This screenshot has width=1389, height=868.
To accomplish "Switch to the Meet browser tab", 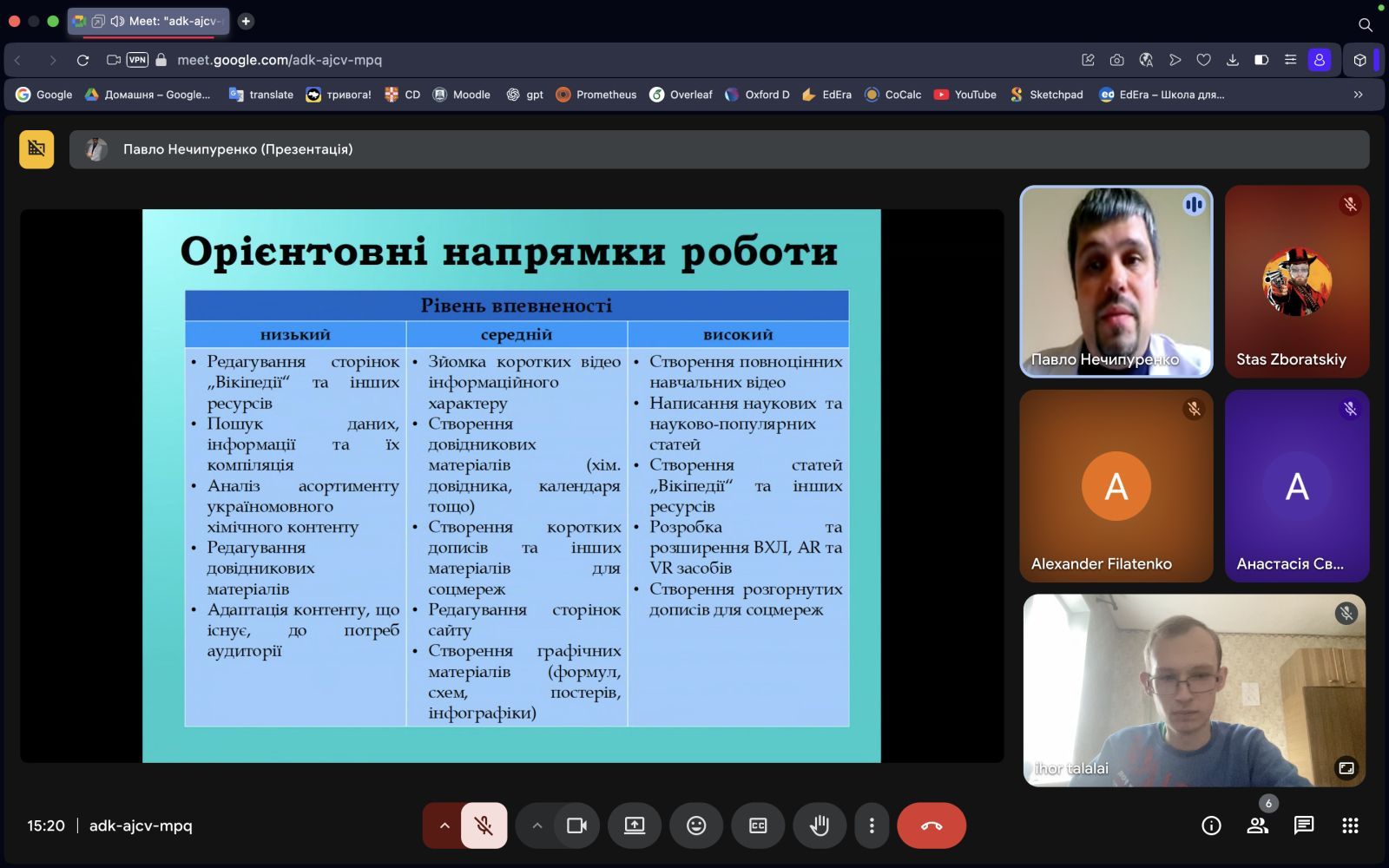I will pyautogui.click(x=149, y=21).
